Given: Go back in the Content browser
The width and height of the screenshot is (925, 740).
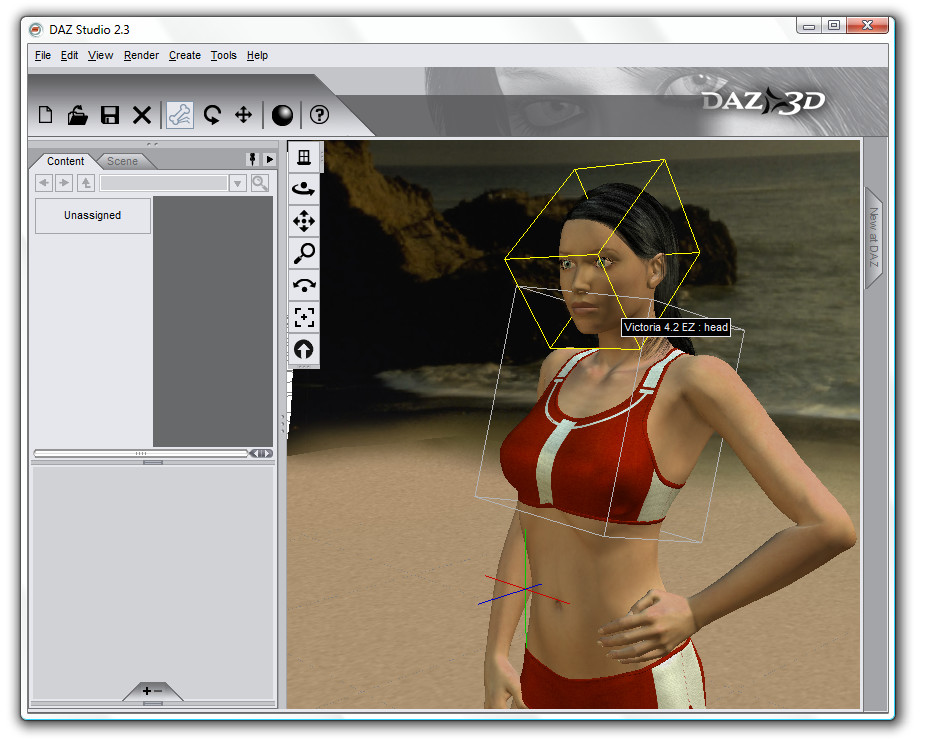Looking at the screenshot, I should [44, 183].
